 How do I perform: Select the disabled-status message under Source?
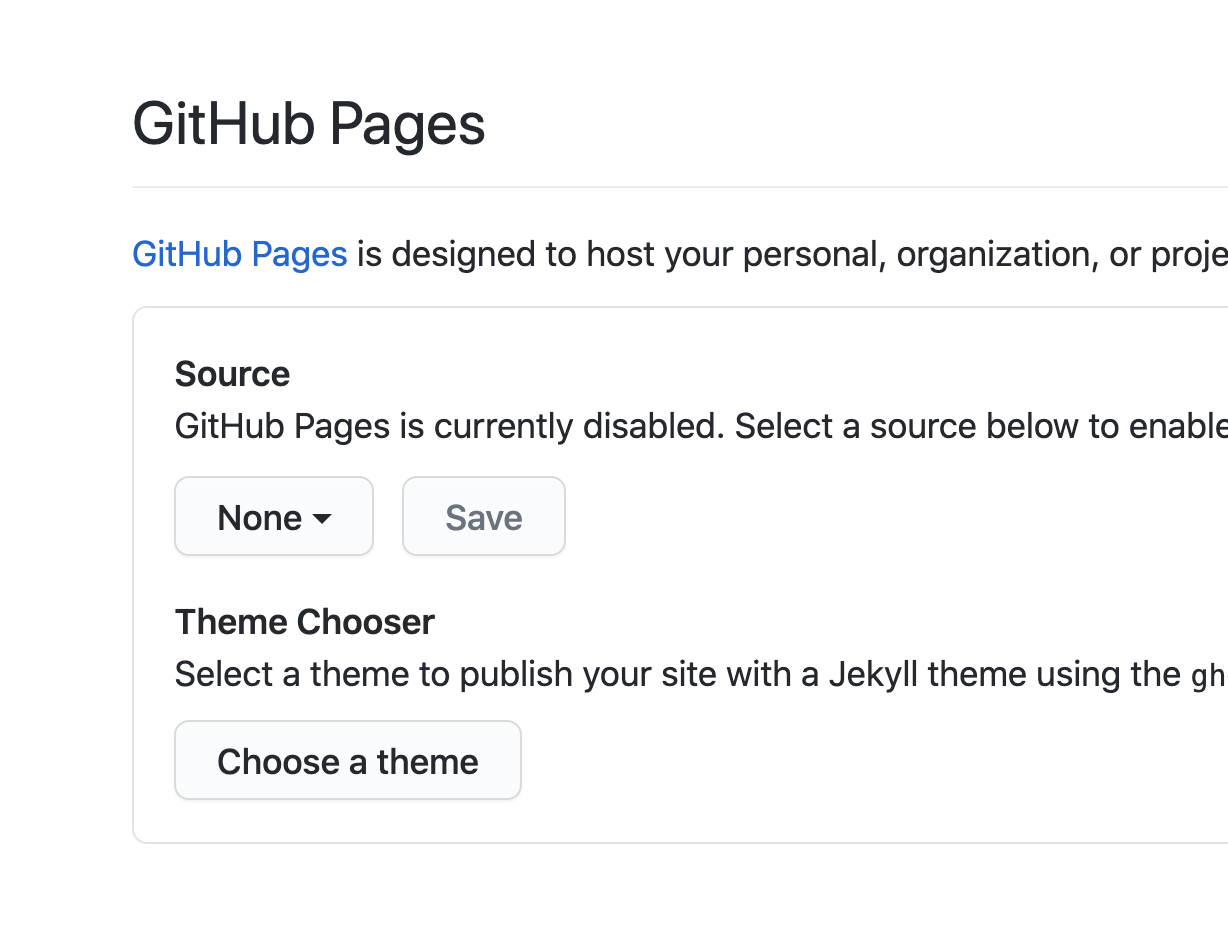click(600, 425)
